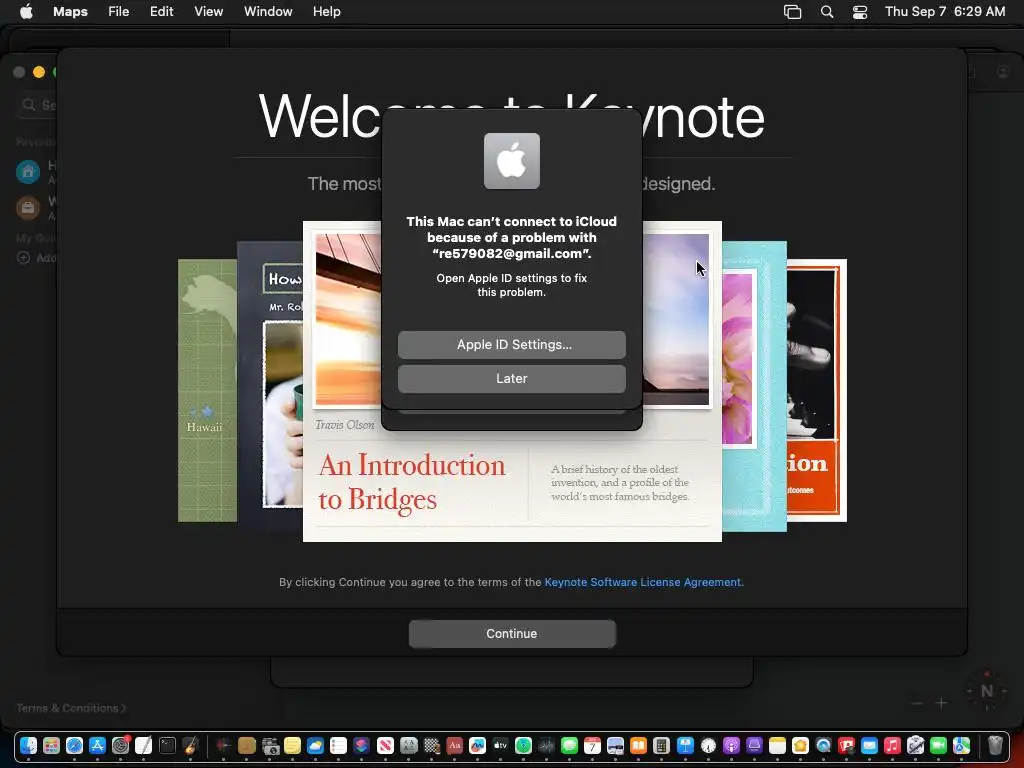Open Dictionary from the Dock
This screenshot has height=768, width=1024.
[455, 745]
